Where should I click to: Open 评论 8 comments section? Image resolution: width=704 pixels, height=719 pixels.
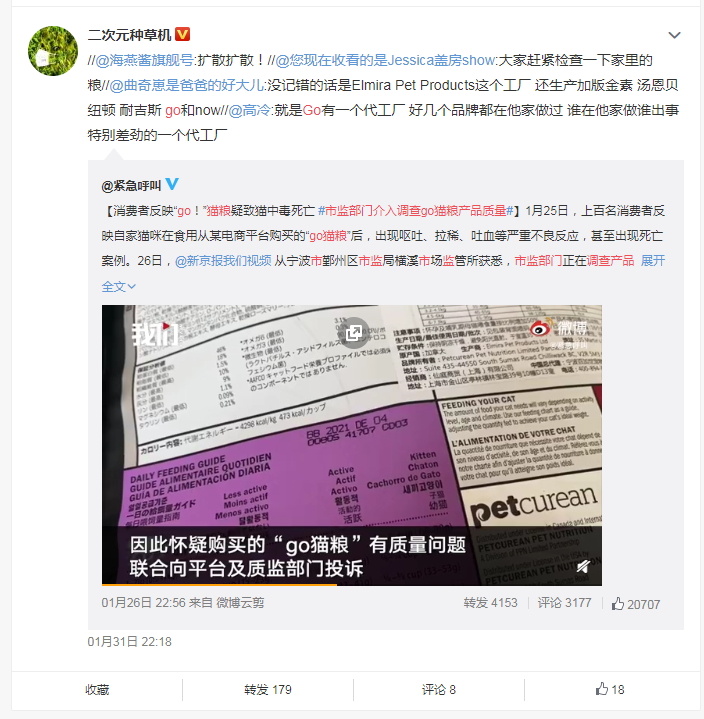pos(438,689)
